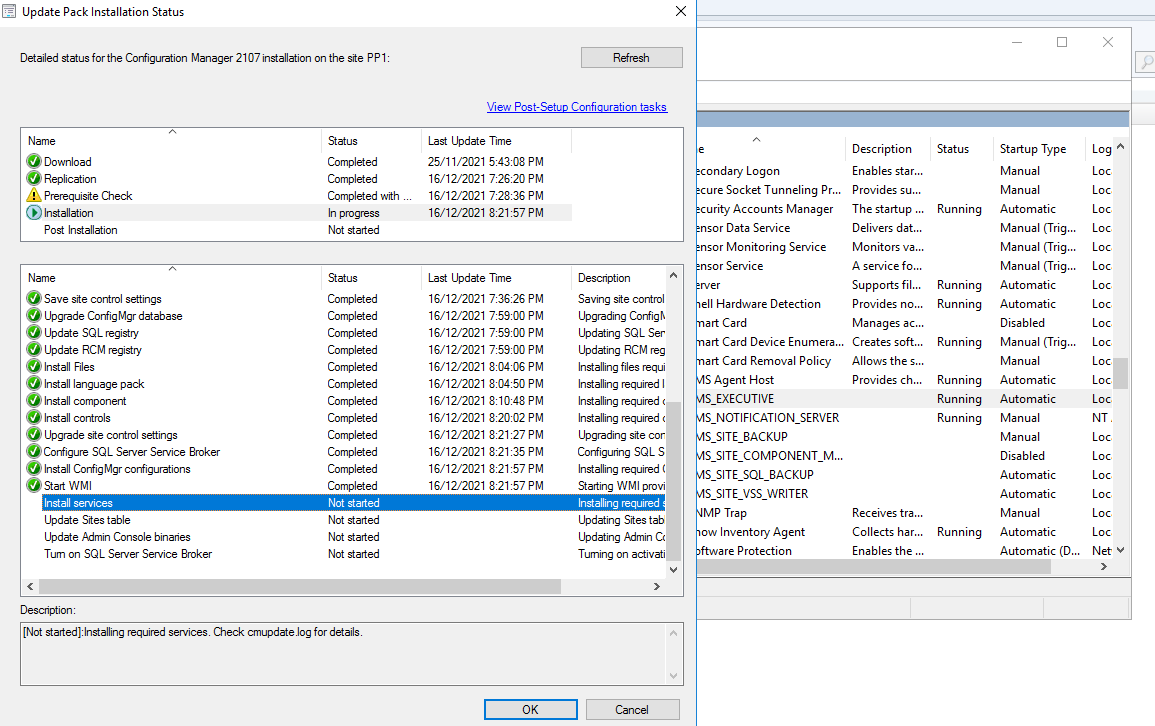This screenshot has height=726, width=1155.
Task: Open View Post-Setup Configuration tasks link
Action: pyautogui.click(x=576, y=107)
